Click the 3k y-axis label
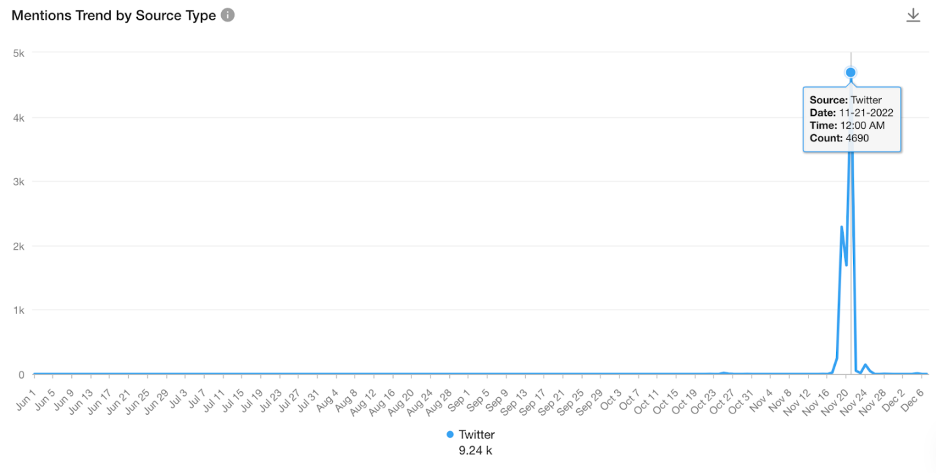 pyautogui.click(x=17, y=182)
